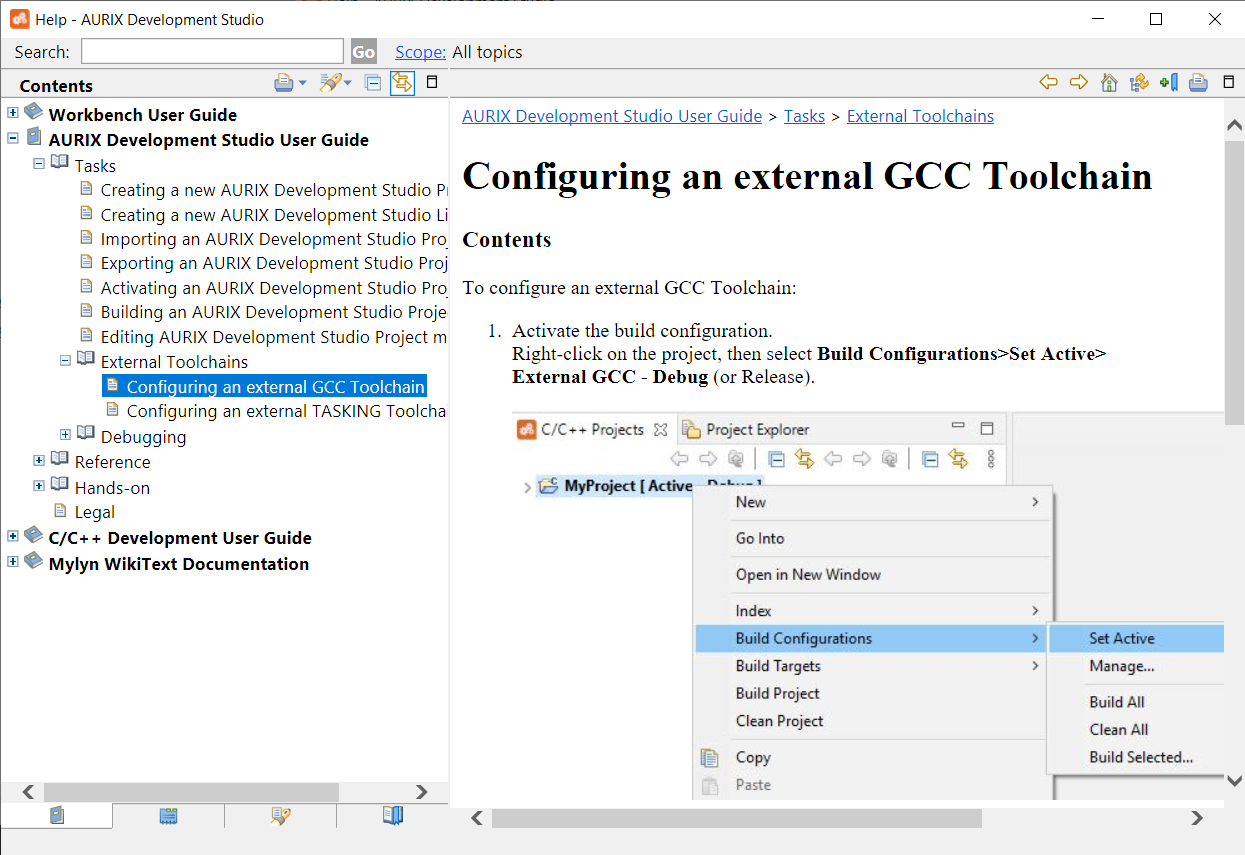Toggle Link with Contents button
The image size is (1245, 855).
pos(402,83)
